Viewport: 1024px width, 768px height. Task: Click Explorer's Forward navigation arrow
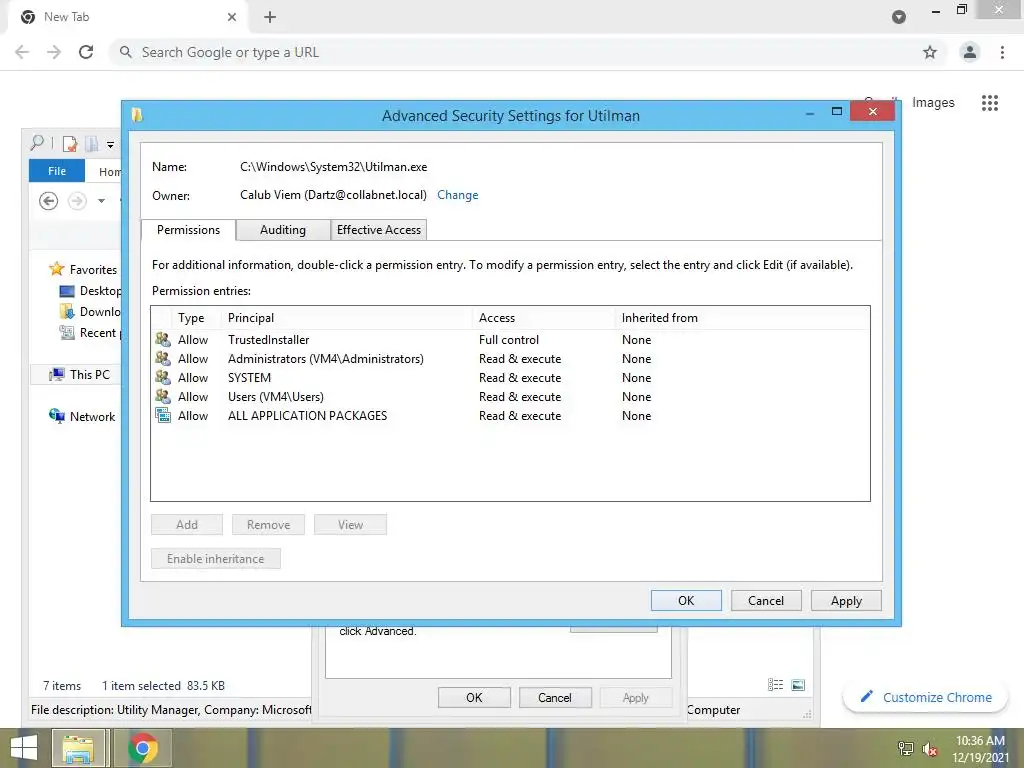[77, 200]
